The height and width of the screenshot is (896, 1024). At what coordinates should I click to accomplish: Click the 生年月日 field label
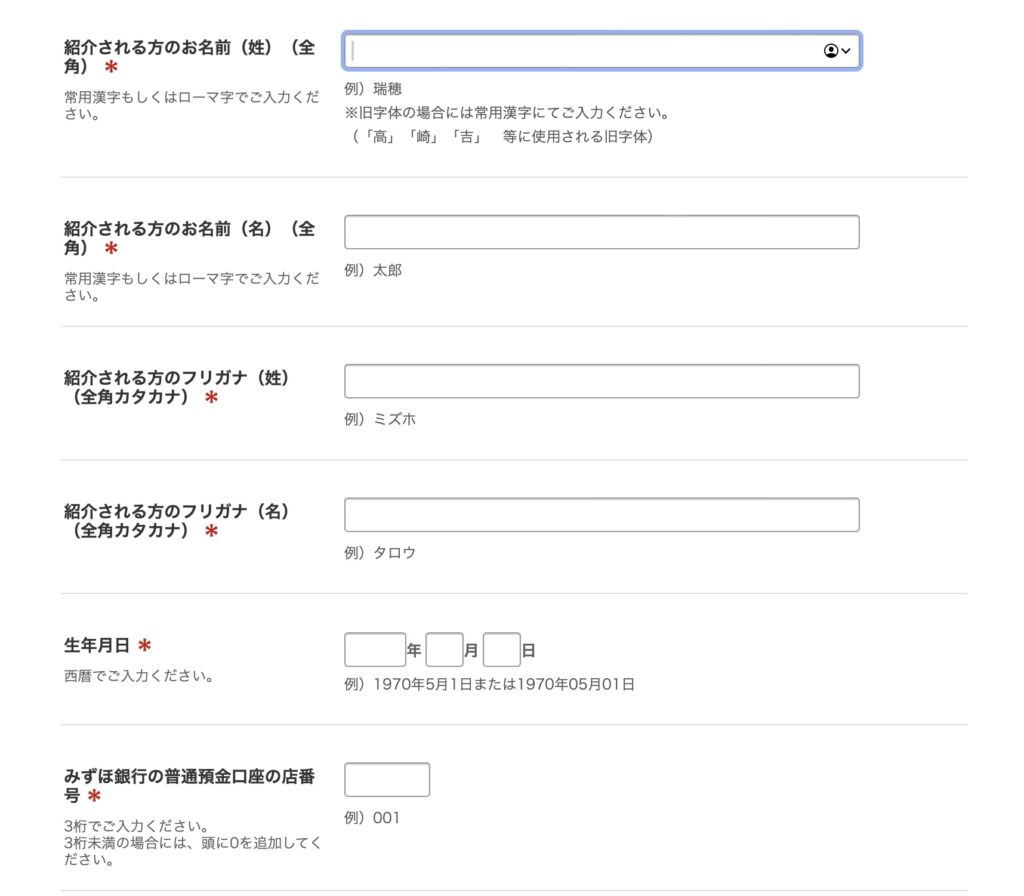pyautogui.click(x=97, y=645)
